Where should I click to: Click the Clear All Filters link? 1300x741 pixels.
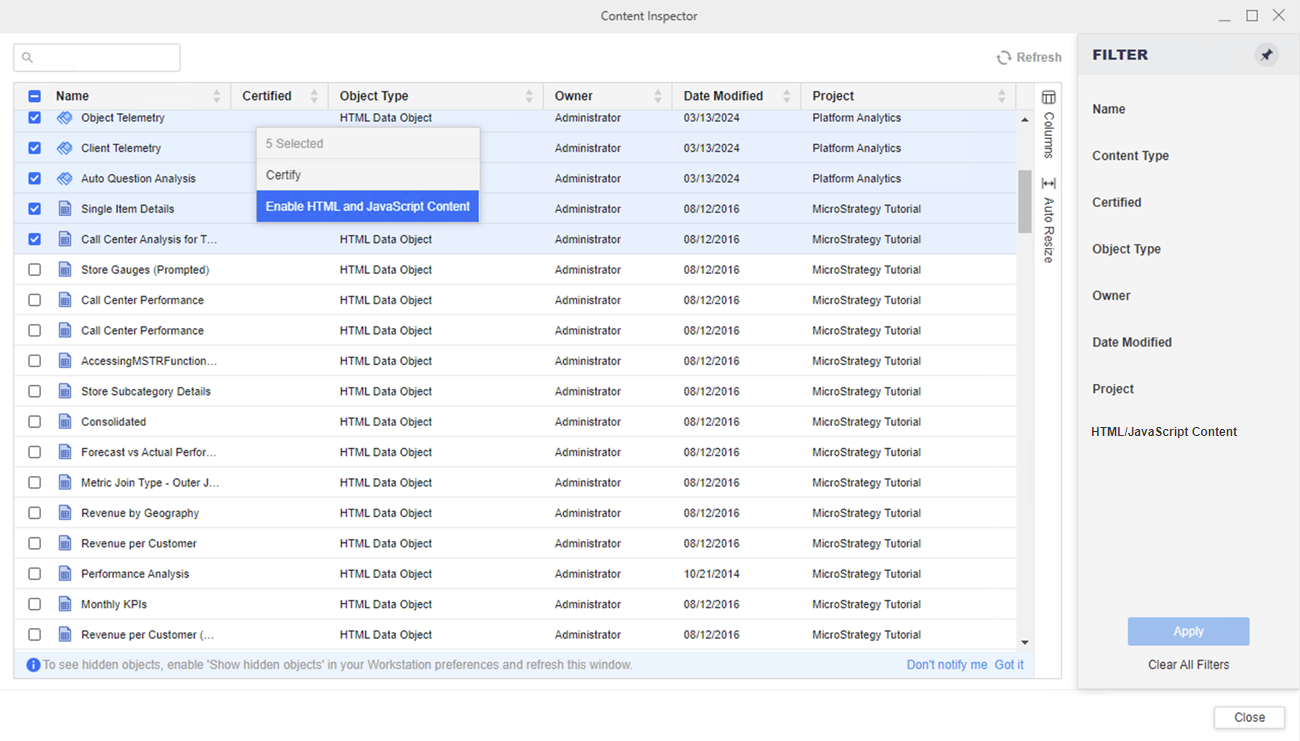[1188, 665]
